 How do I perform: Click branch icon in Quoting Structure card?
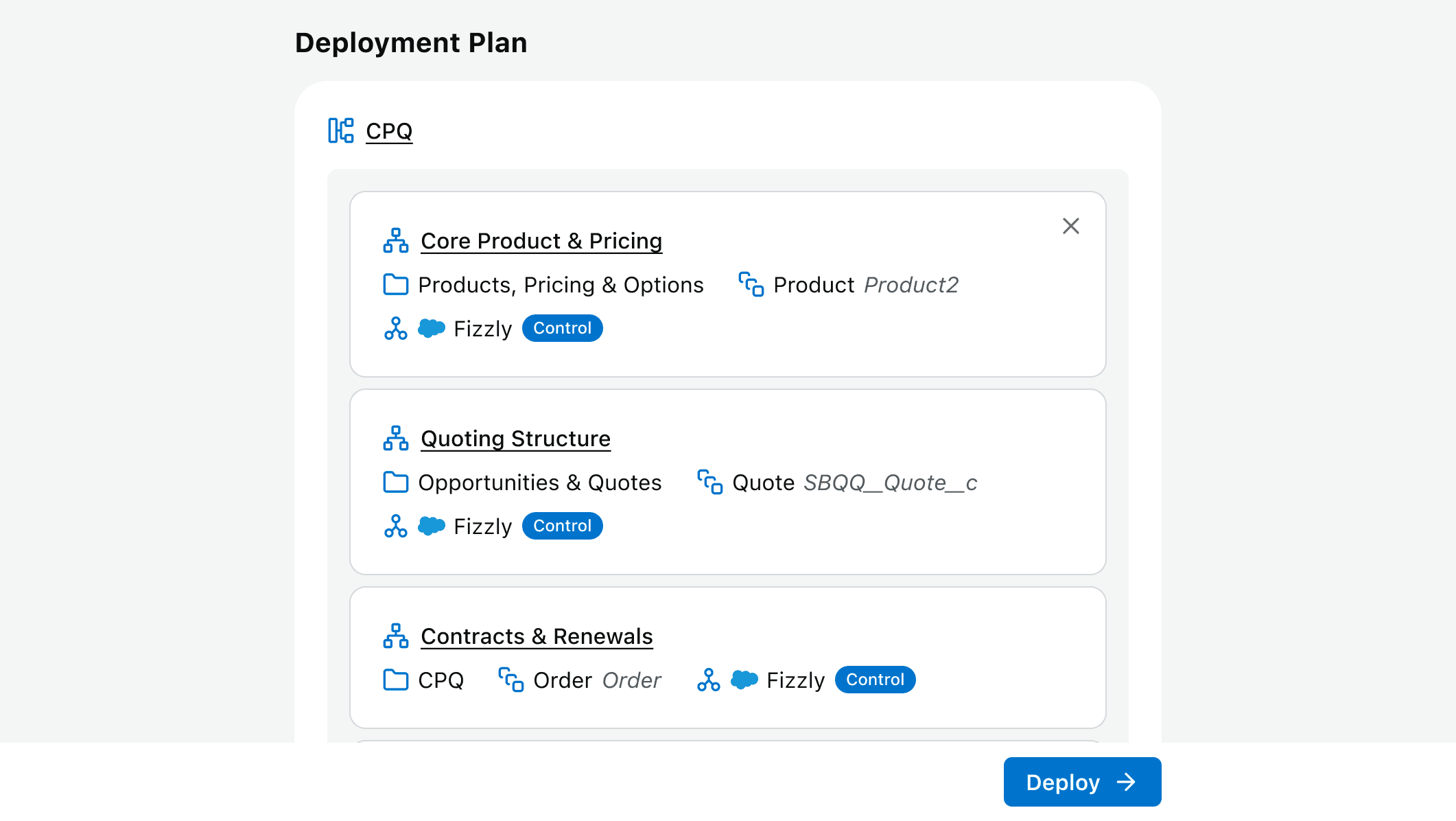tap(396, 527)
